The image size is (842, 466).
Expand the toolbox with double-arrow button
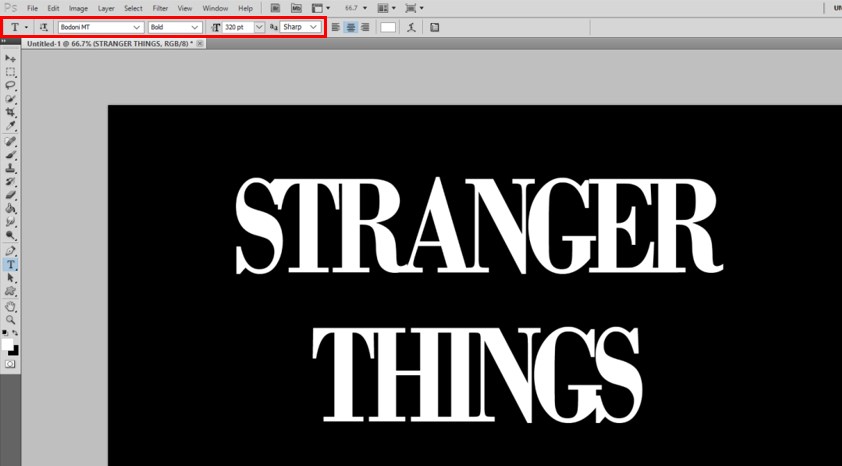click(x=3, y=41)
